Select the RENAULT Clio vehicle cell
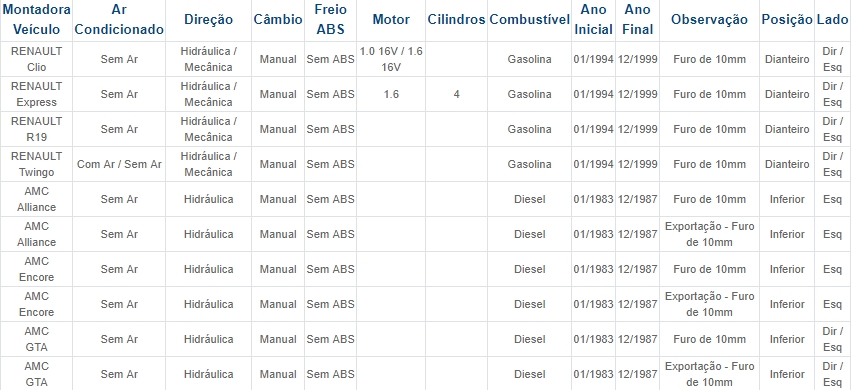This screenshot has height=390, width=851. [36, 59]
